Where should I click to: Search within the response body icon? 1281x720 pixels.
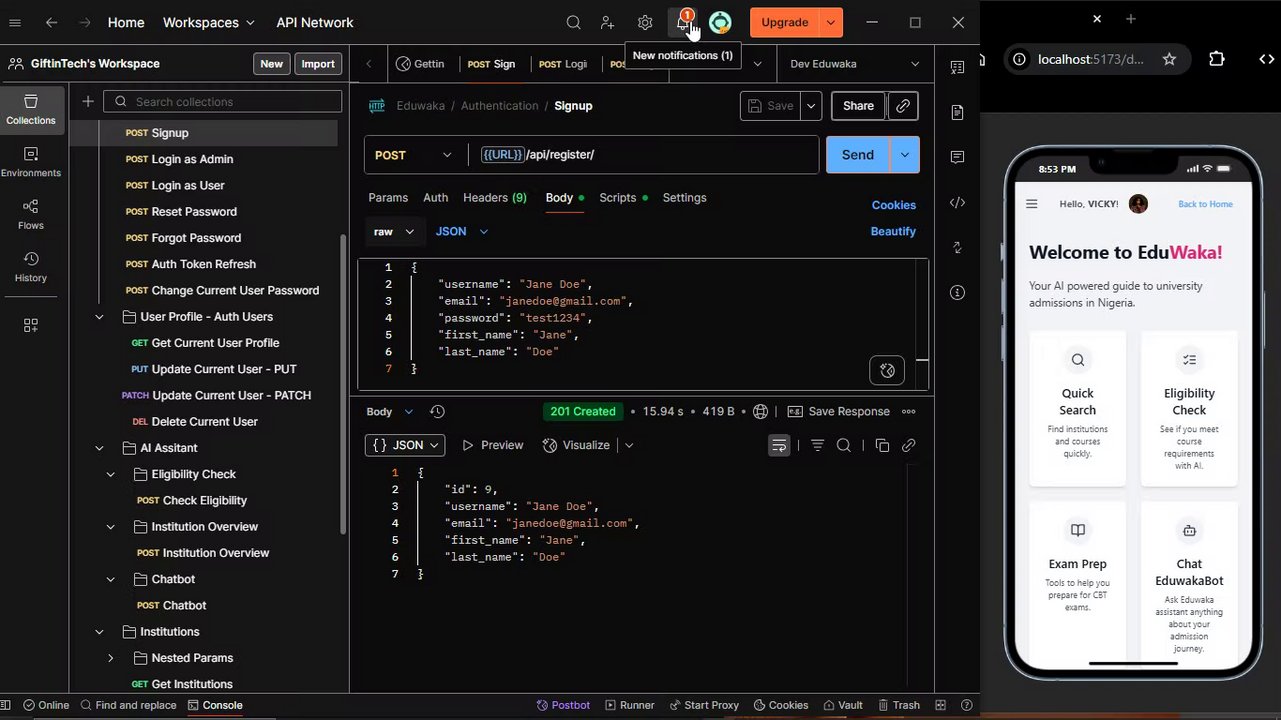(x=844, y=445)
